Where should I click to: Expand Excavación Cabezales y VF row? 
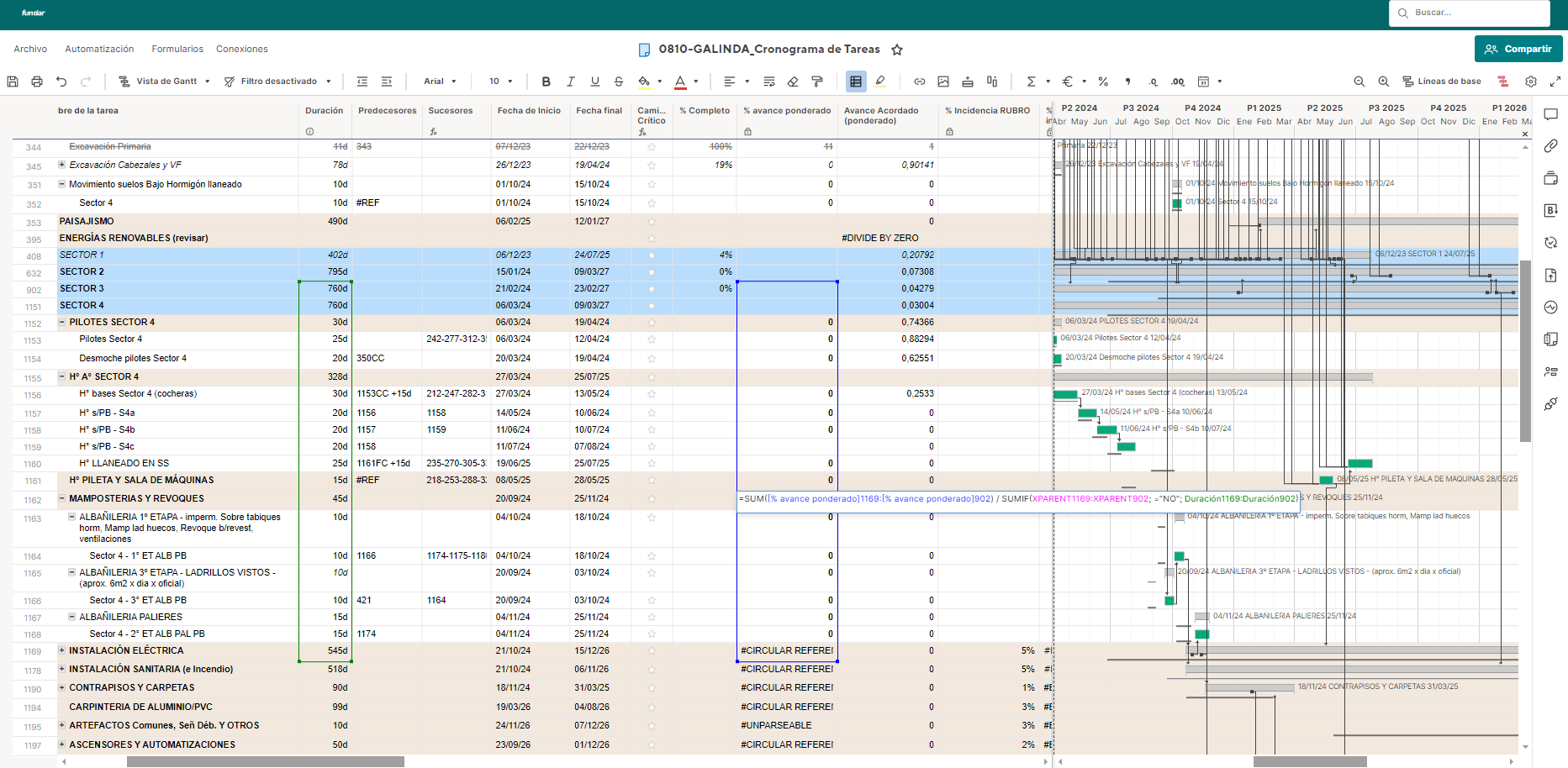click(61, 165)
